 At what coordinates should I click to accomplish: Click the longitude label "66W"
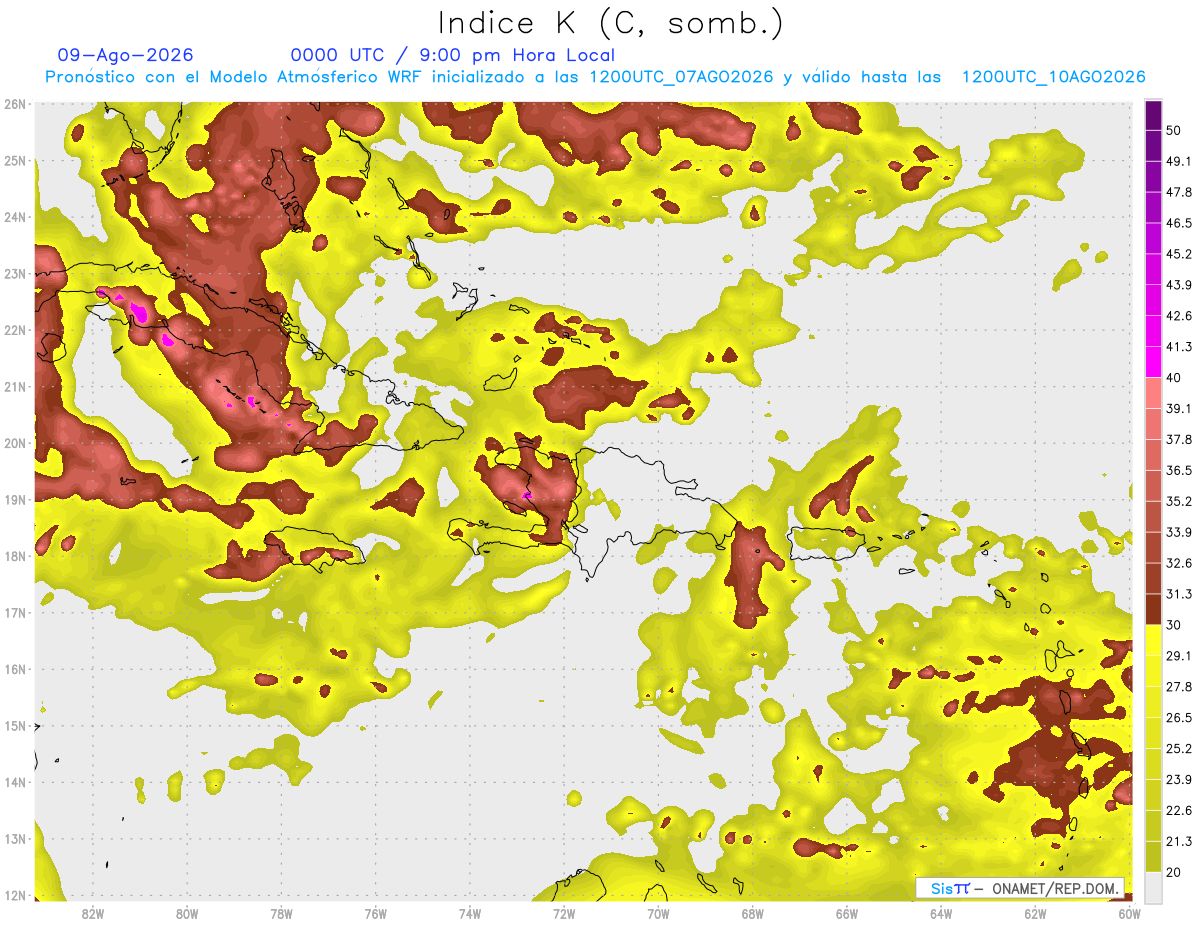[x=847, y=913]
